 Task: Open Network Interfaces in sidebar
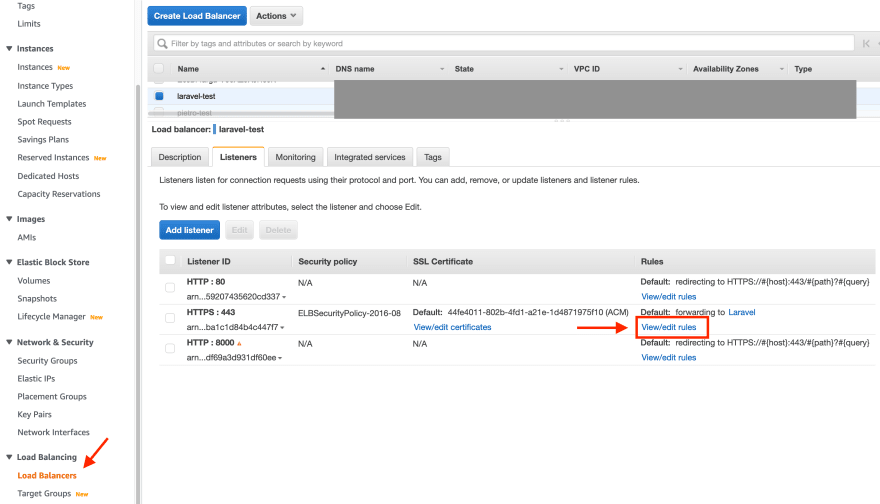coord(53,433)
